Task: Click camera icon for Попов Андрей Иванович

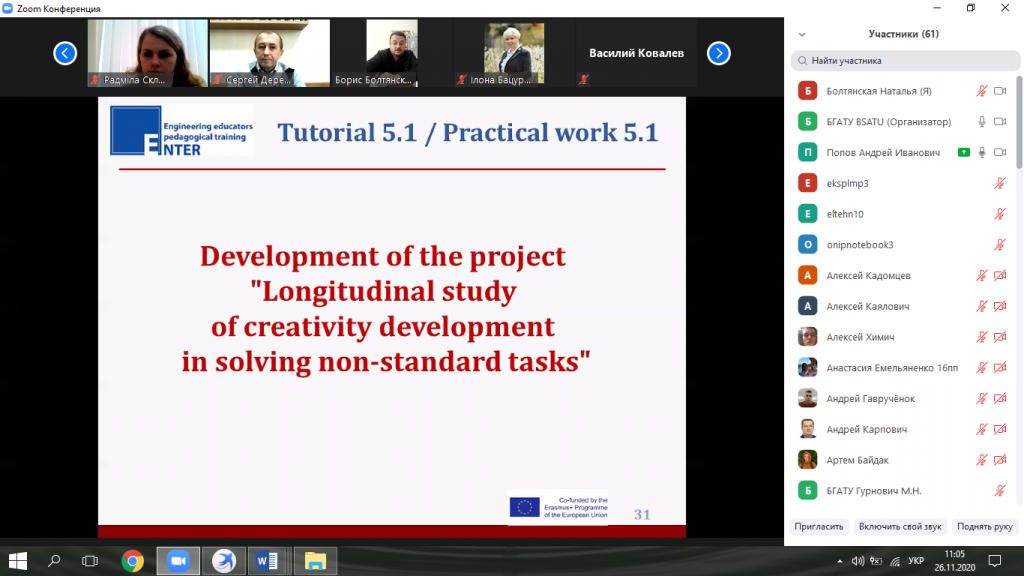Action: point(1000,152)
